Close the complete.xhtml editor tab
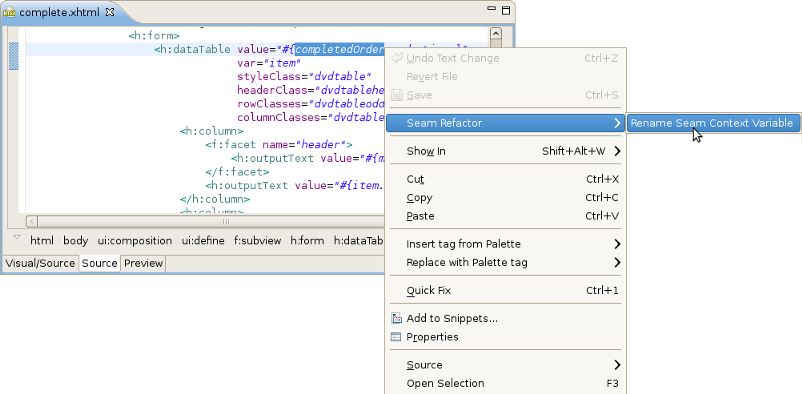The height and width of the screenshot is (394, 802). 109,12
